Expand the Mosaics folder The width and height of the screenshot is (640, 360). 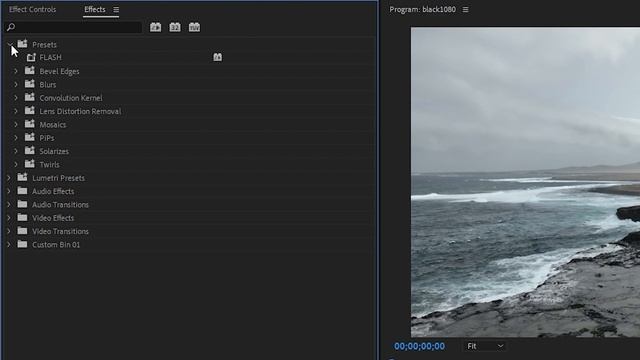point(16,124)
